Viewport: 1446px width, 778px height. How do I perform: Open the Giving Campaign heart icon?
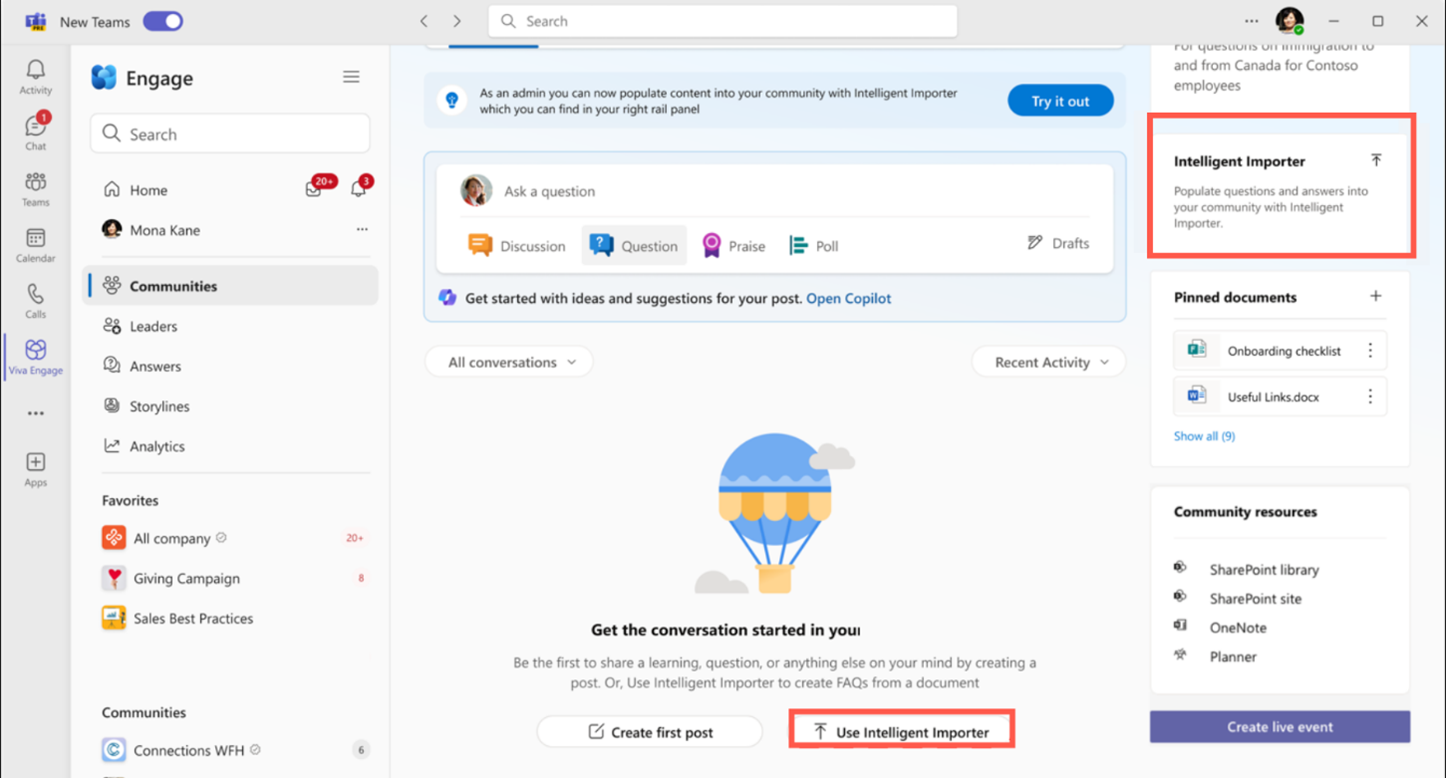click(x=114, y=578)
